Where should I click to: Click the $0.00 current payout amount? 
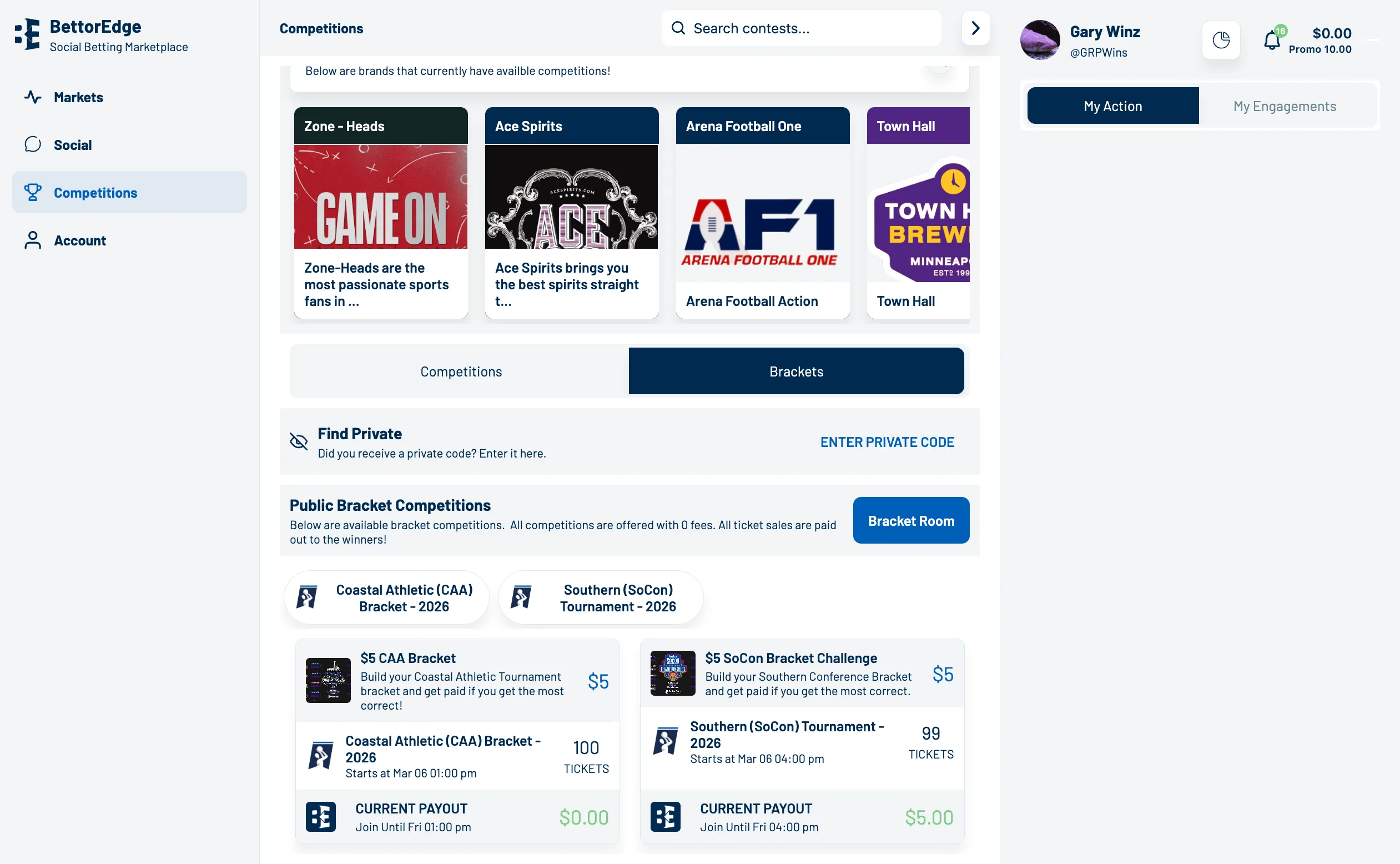pos(583,817)
